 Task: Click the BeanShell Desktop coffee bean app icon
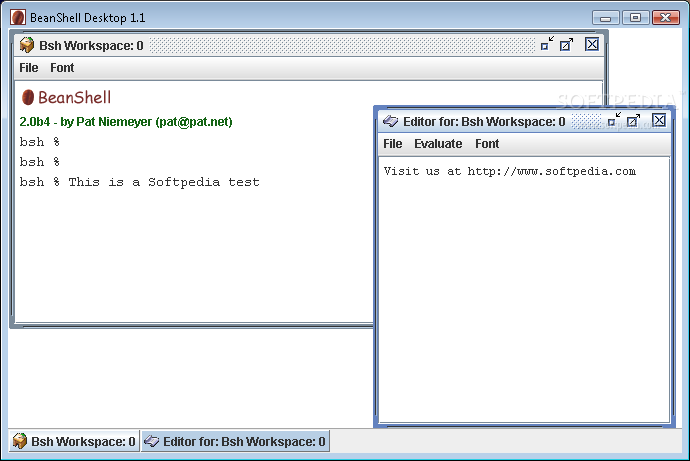(x=18, y=18)
